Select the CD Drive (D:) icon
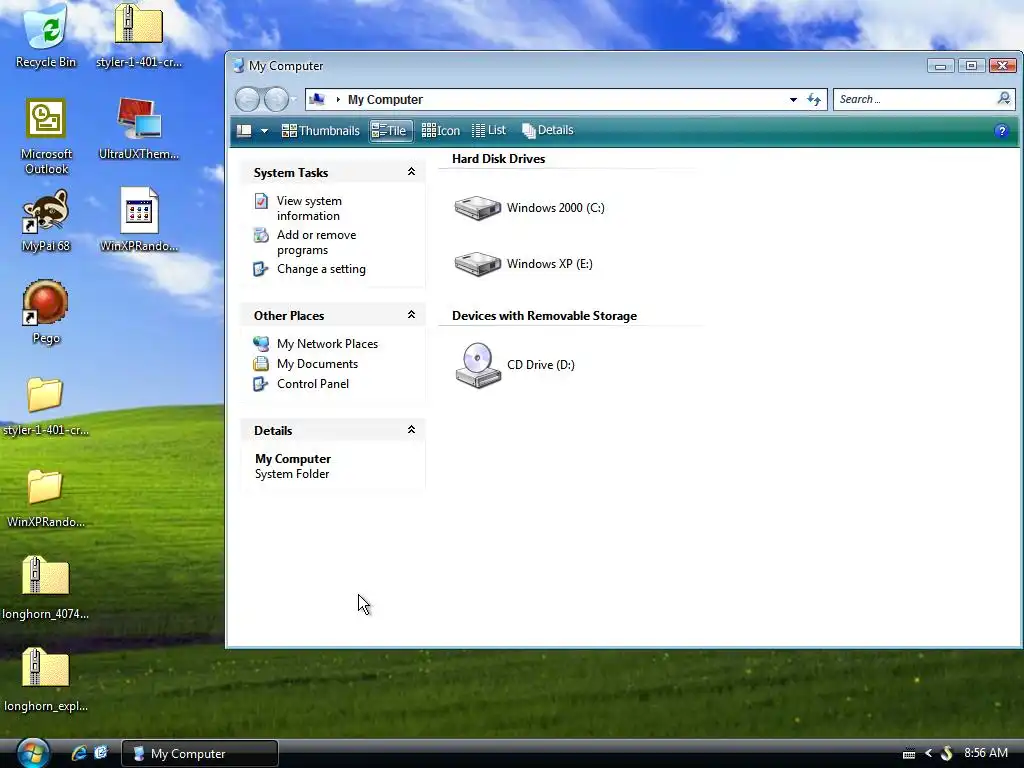The width and height of the screenshot is (1024, 768). click(x=515, y=365)
